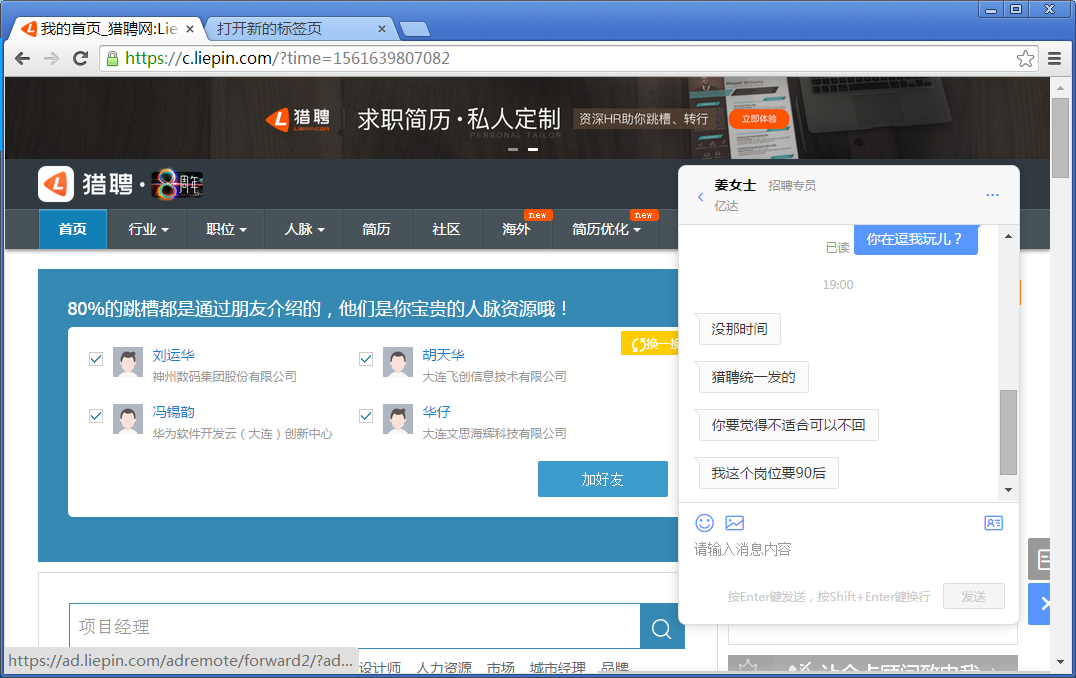
Task: Open 刘运华 profile link
Action: pyautogui.click(x=174, y=355)
